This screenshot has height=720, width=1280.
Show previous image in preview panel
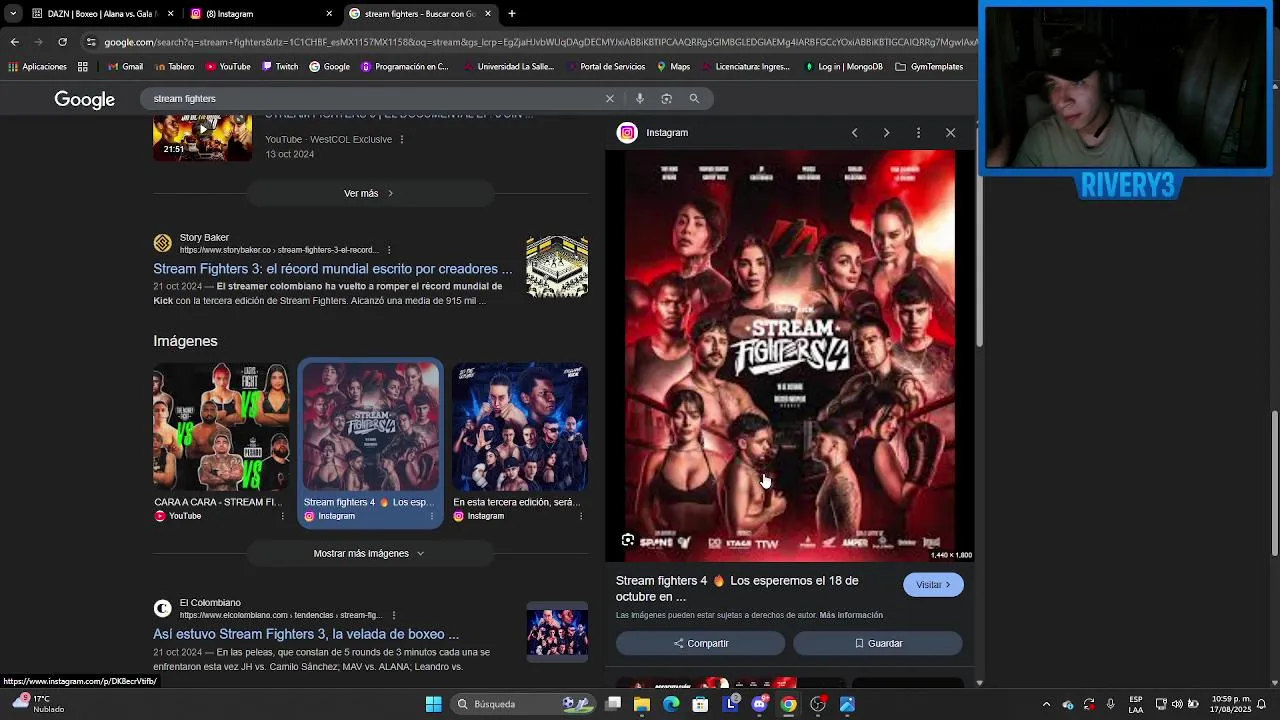pos(854,132)
